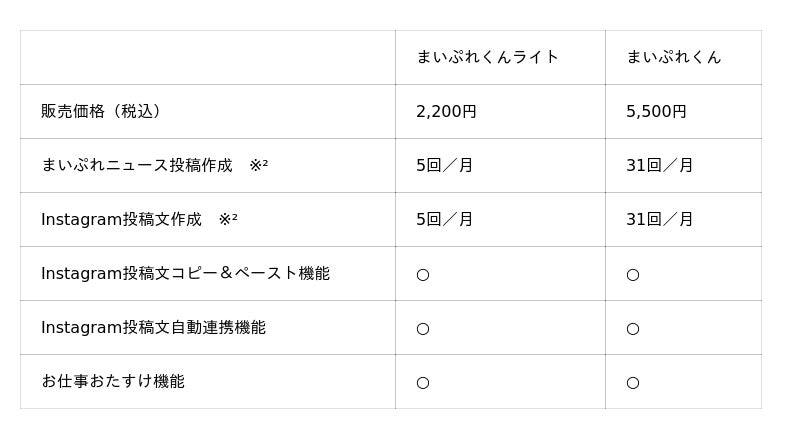Click the 2,200円 price cell
Image resolution: width=800 pixels, height=439 pixels.
pos(446,111)
